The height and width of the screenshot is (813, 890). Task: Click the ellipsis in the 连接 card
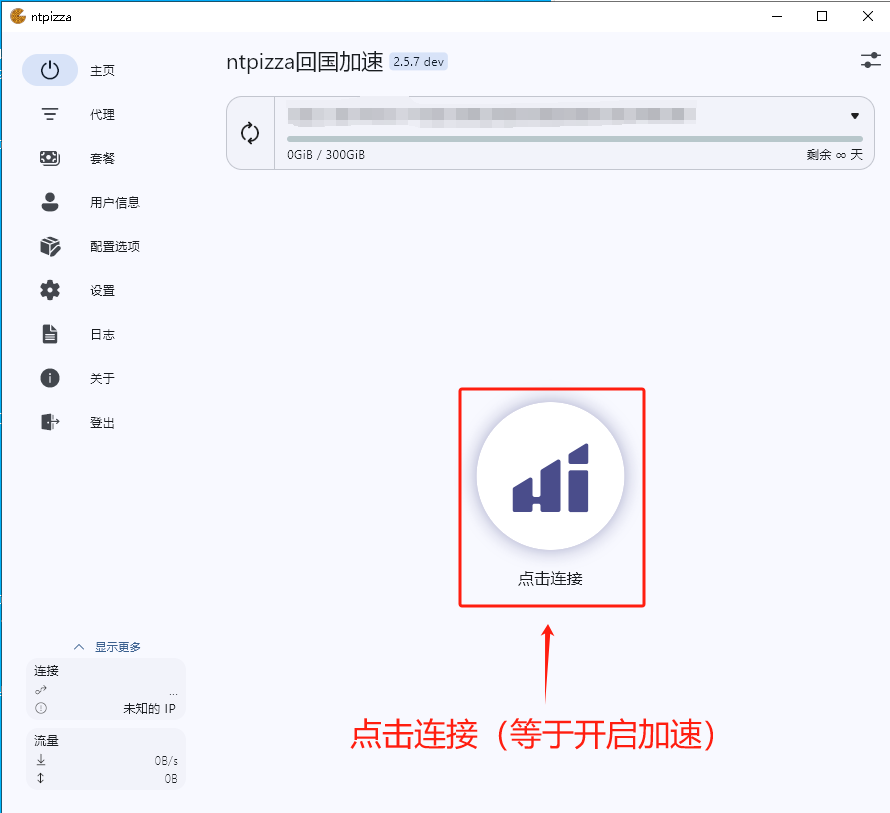[173, 694]
